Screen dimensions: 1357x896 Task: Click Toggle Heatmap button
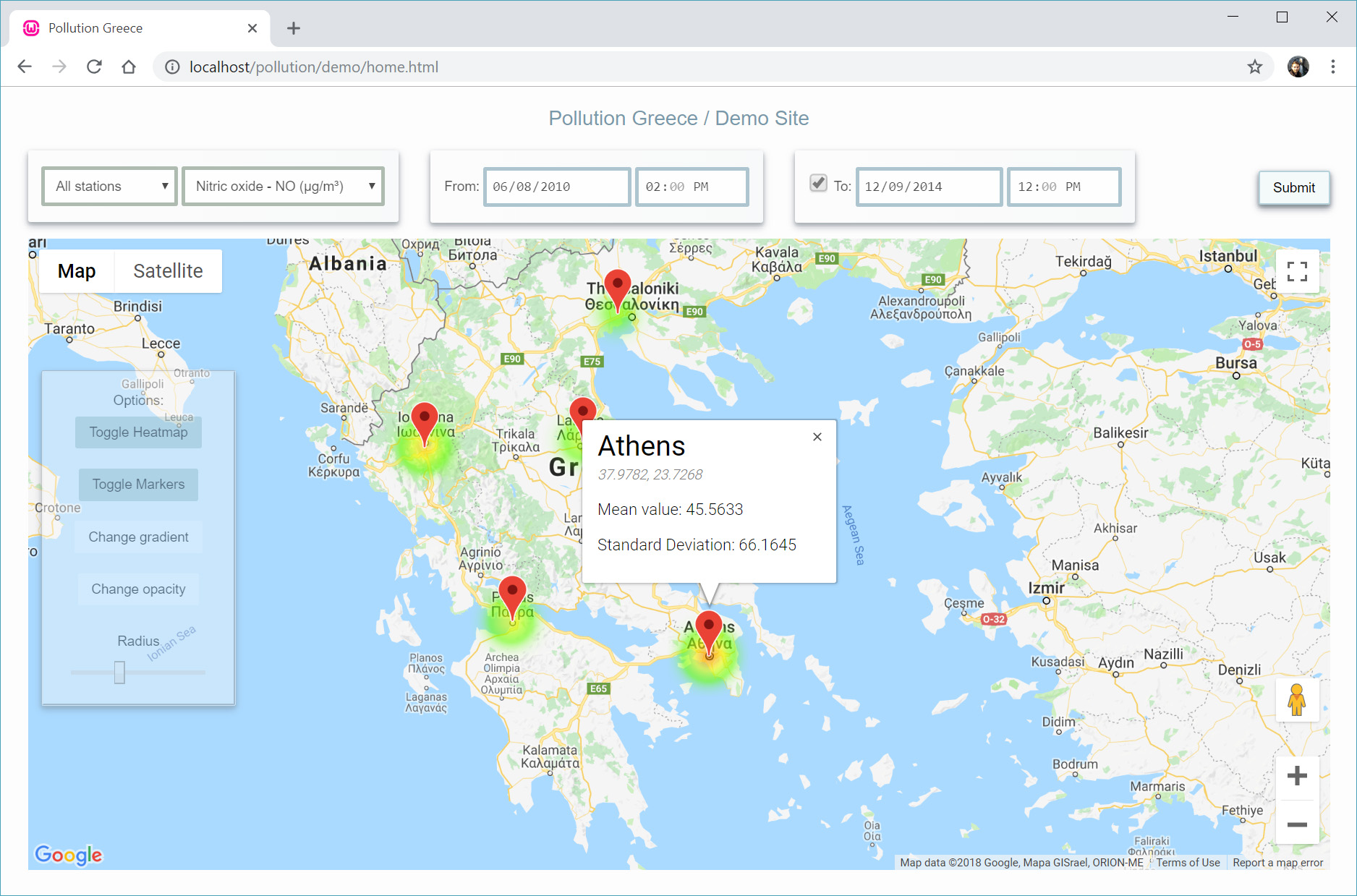(x=138, y=432)
